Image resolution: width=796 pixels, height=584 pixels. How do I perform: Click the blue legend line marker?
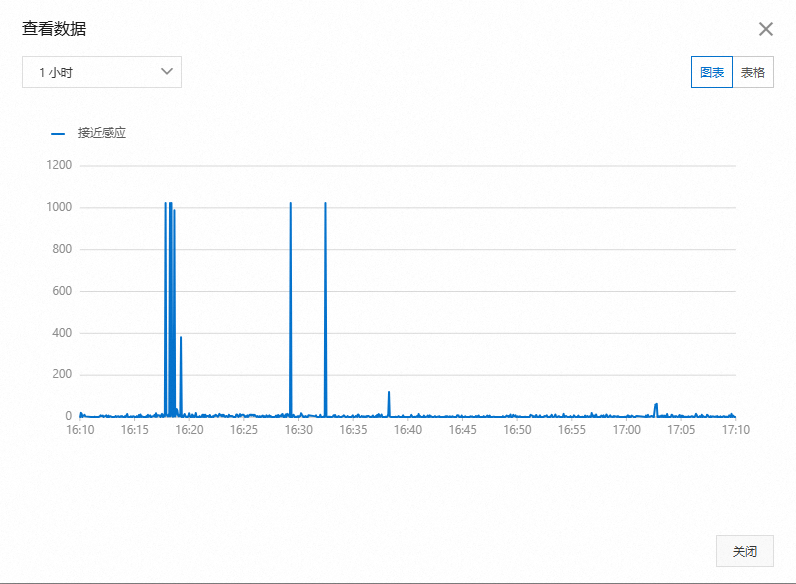(58, 134)
